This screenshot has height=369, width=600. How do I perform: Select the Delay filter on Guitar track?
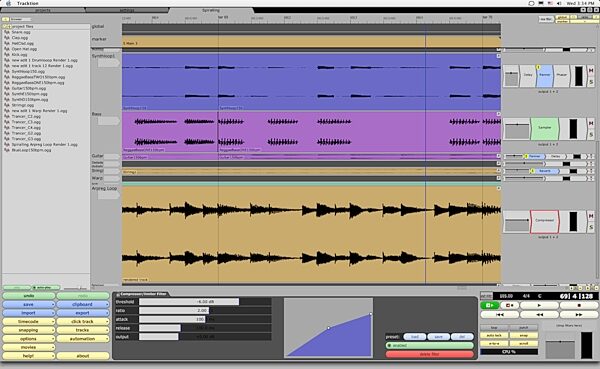pyautogui.click(x=556, y=156)
